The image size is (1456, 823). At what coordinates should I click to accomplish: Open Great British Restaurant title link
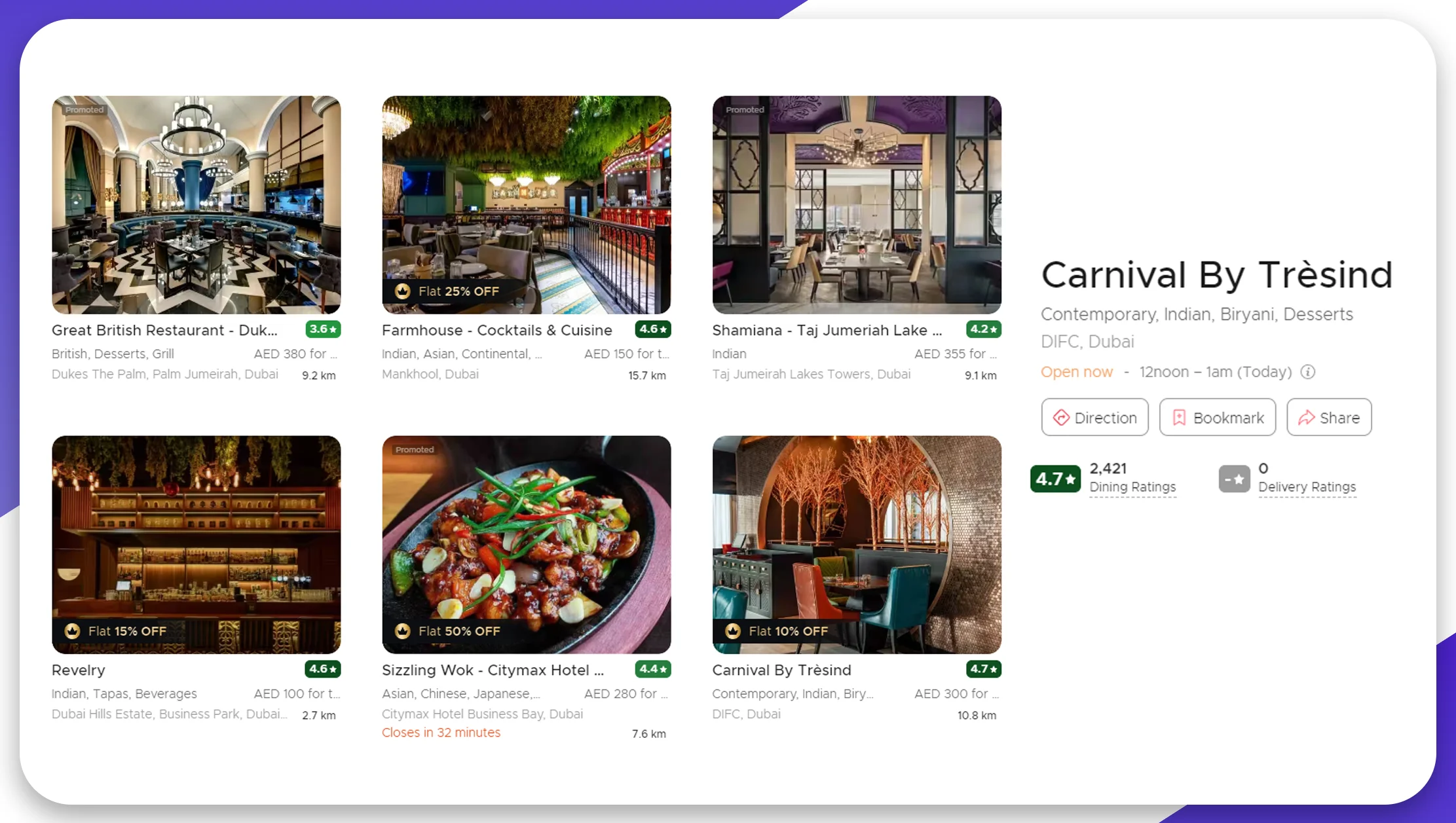pos(164,330)
